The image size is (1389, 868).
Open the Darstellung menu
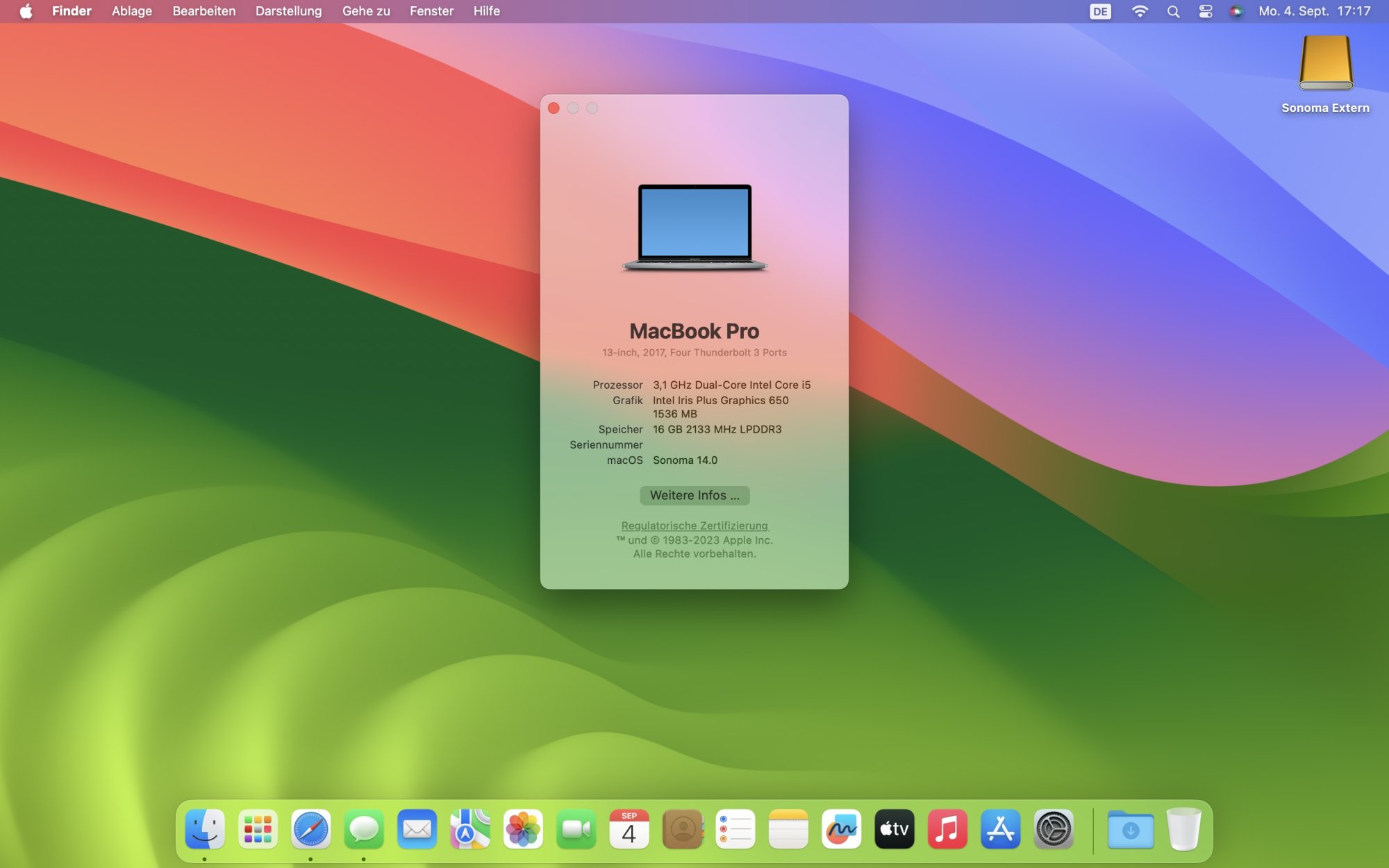point(288,11)
